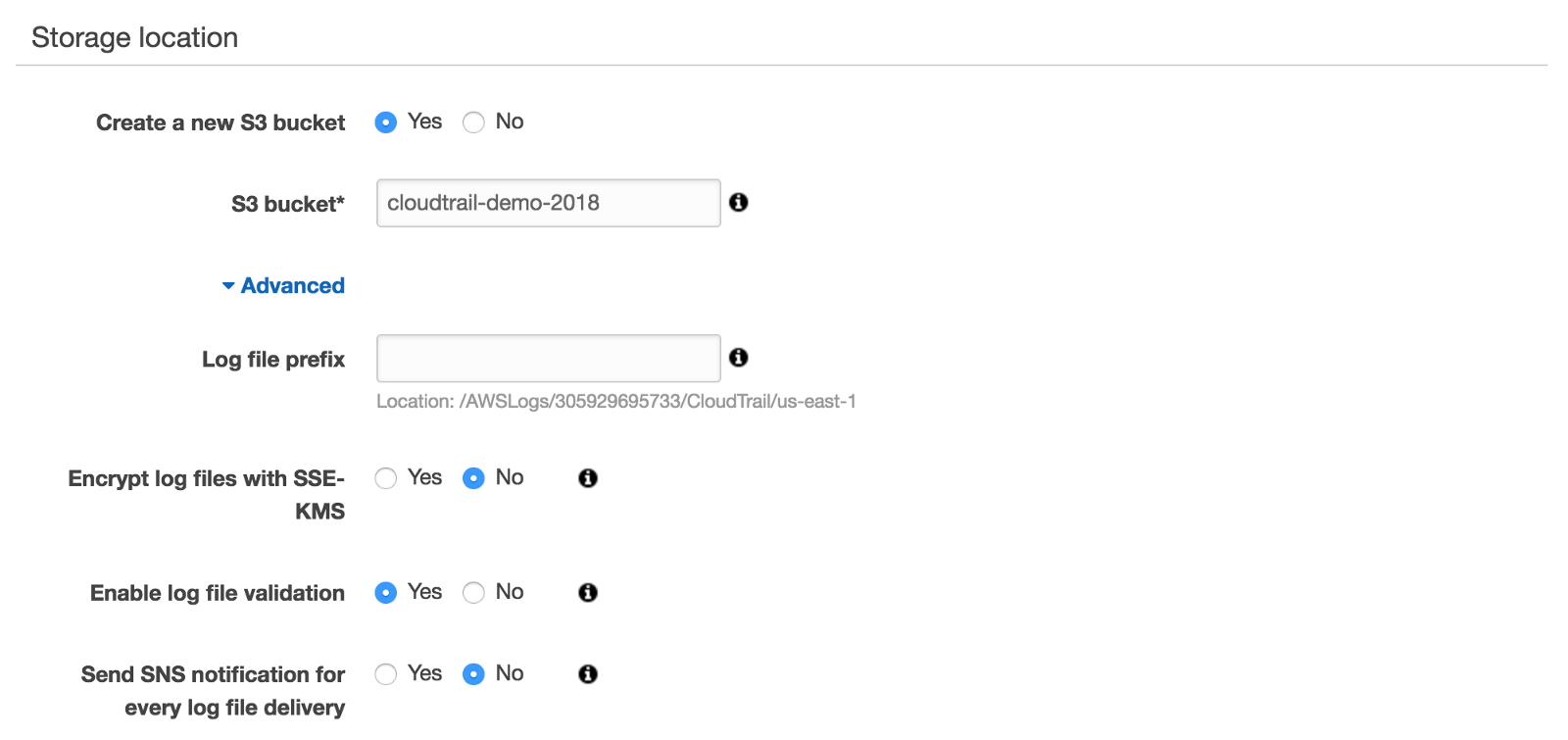Choose No for Create a new S3 bucket
This screenshot has height=740, width=1568.
coord(474,123)
